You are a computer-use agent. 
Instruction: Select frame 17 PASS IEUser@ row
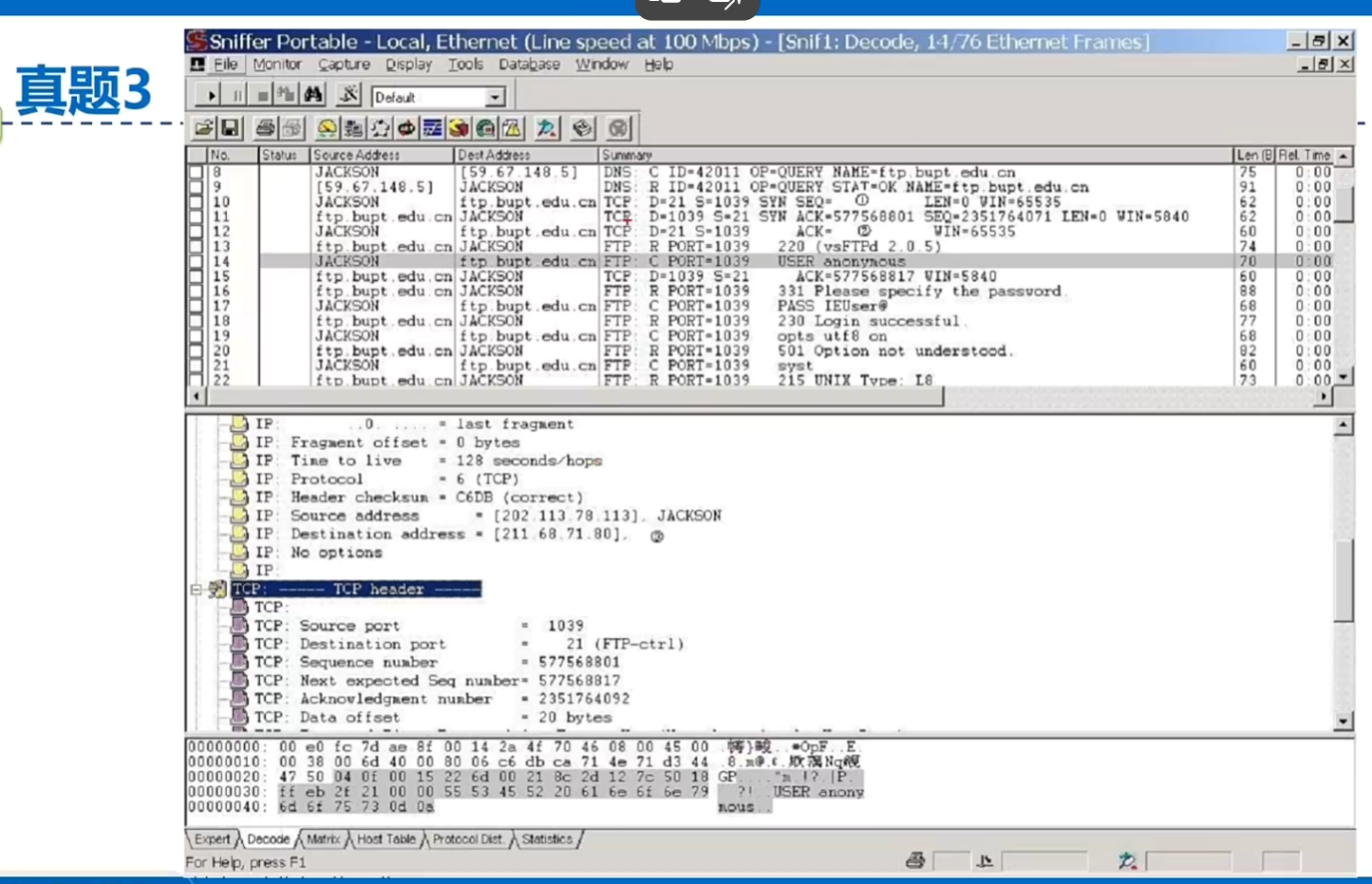click(761, 307)
